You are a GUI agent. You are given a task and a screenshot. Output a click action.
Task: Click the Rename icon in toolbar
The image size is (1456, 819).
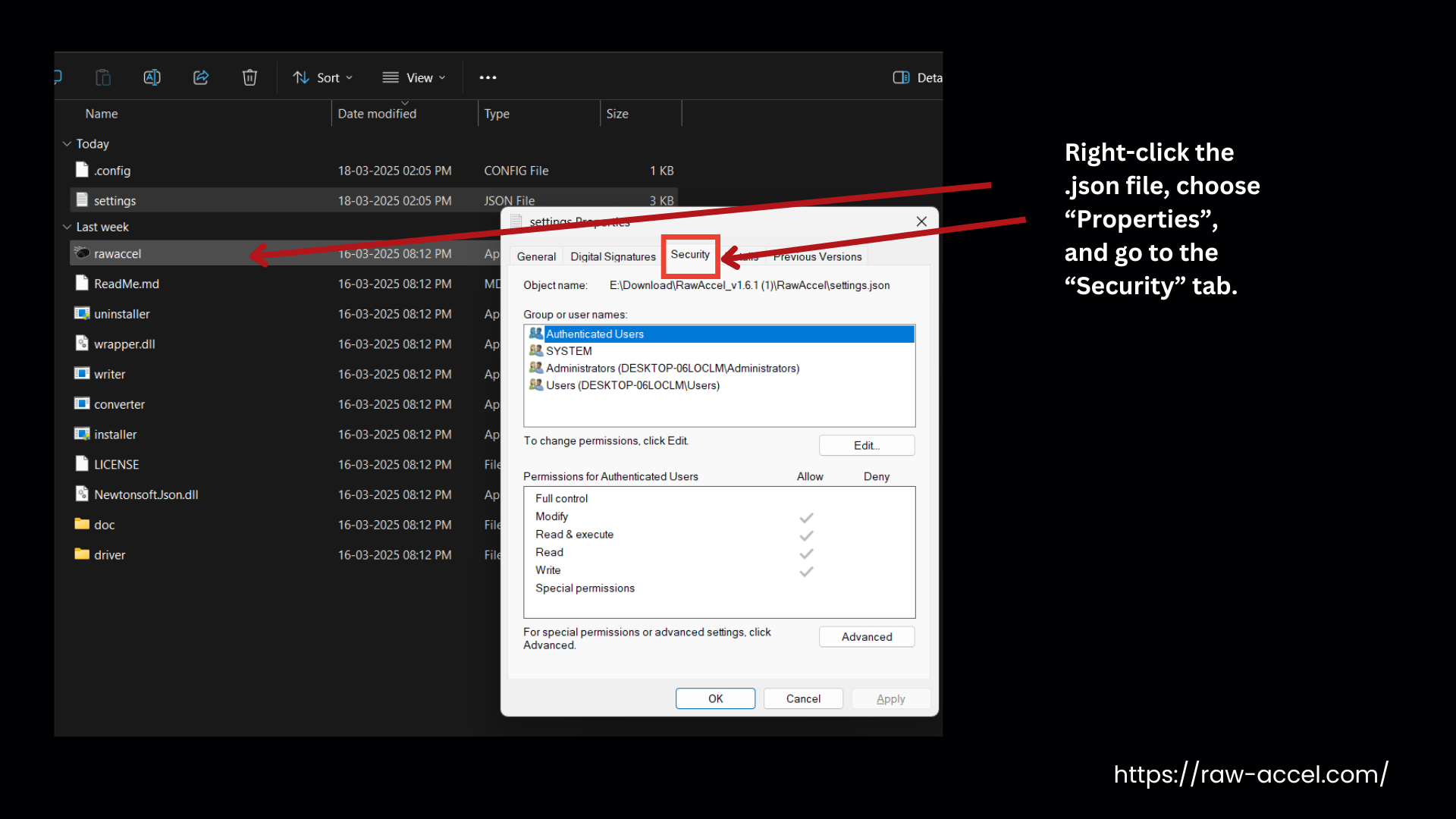click(152, 77)
